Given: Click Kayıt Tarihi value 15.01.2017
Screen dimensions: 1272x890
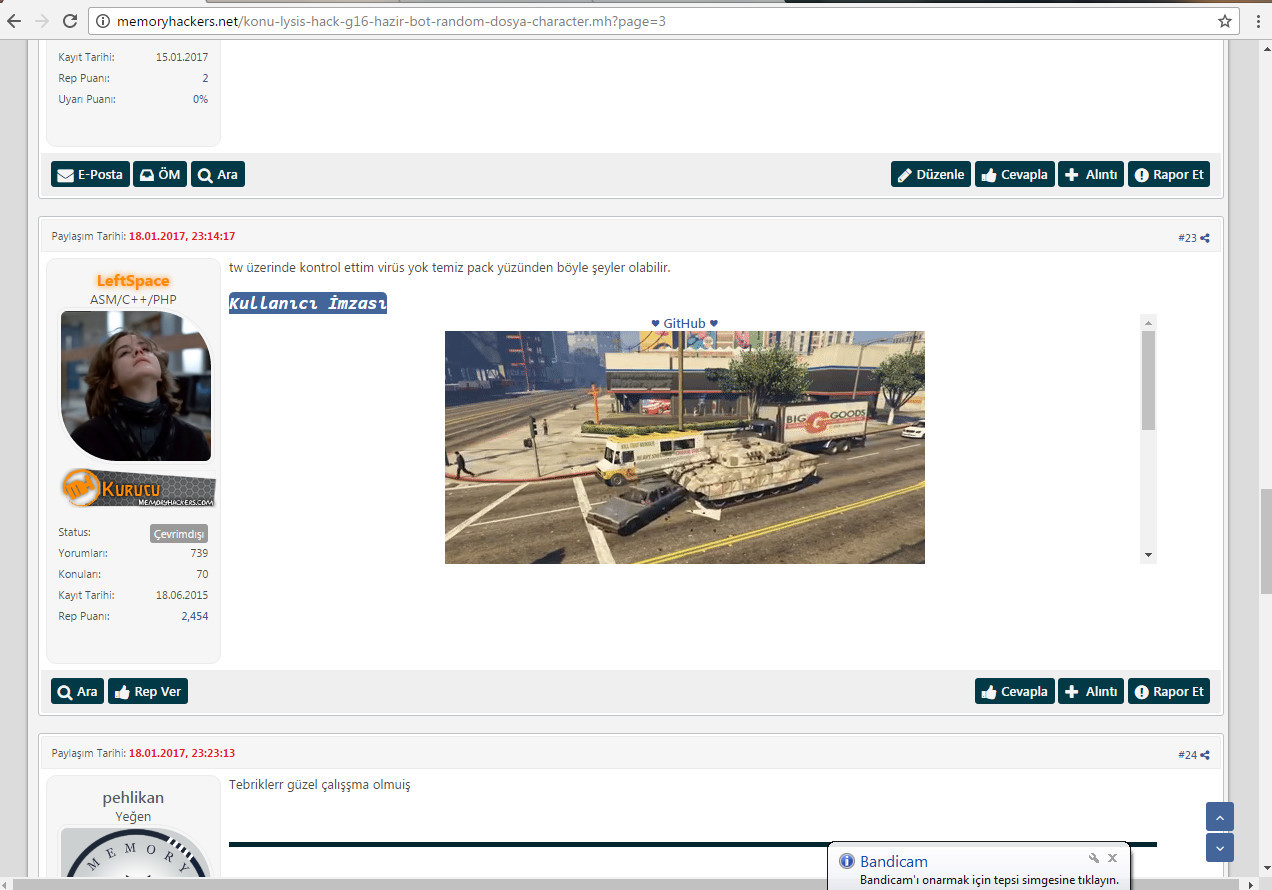Looking at the screenshot, I should pyautogui.click(x=182, y=57).
